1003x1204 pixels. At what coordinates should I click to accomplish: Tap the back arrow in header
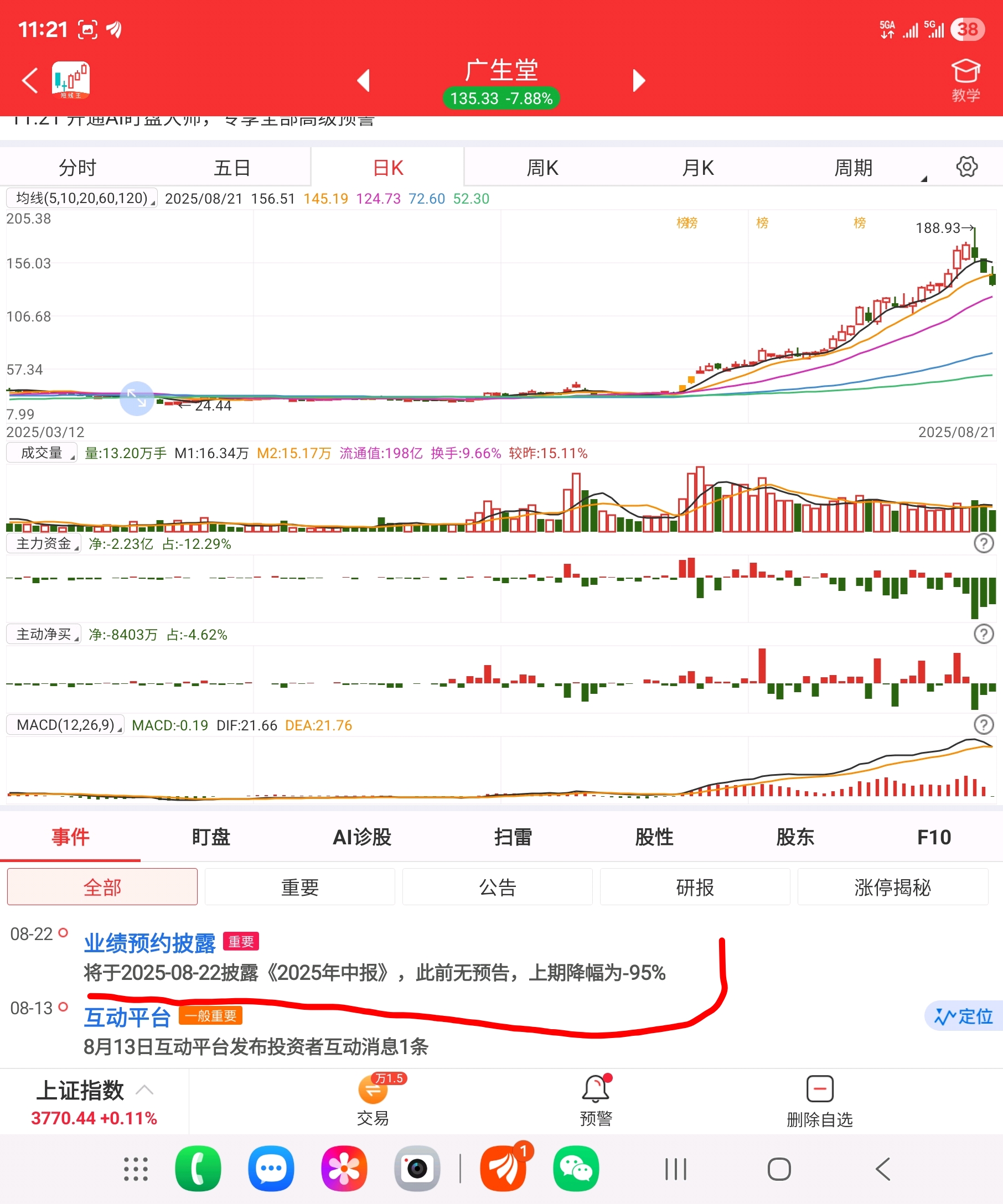[x=30, y=80]
